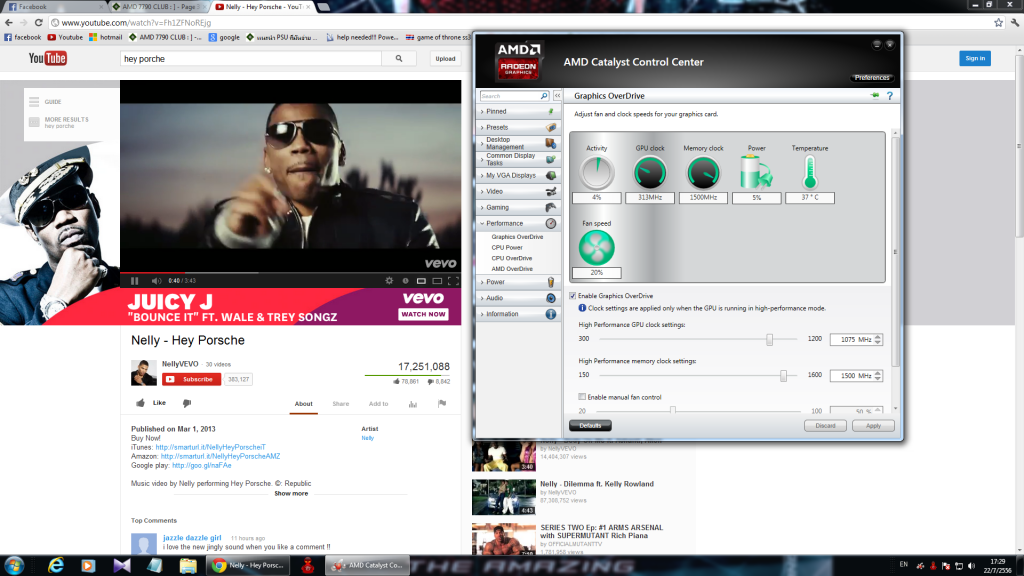Click the YouTube Sign in button
1024x576 pixels.
point(975,58)
